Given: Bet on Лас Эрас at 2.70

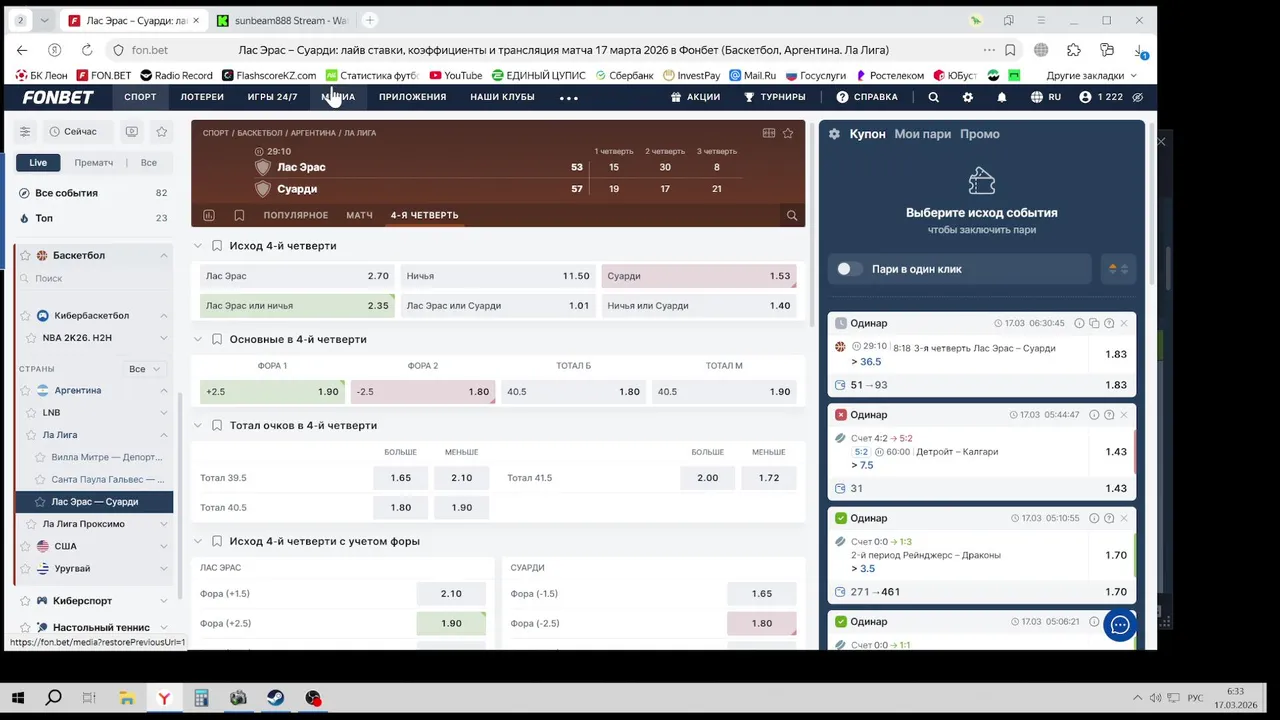Looking at the screenshot, I should [297, 276].
